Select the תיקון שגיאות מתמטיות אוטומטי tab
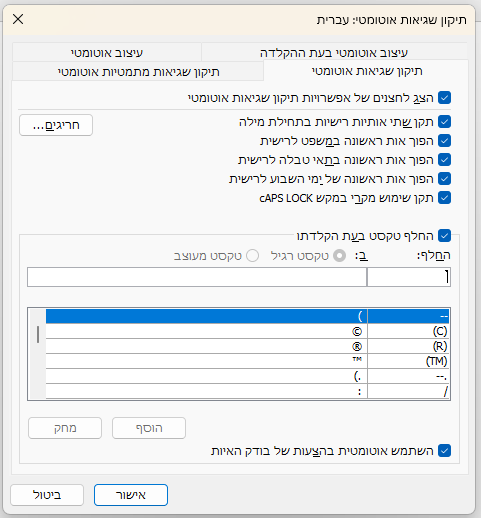Image resolution: width=481 pixels, height=518 pixels. (x=138, y=71)
